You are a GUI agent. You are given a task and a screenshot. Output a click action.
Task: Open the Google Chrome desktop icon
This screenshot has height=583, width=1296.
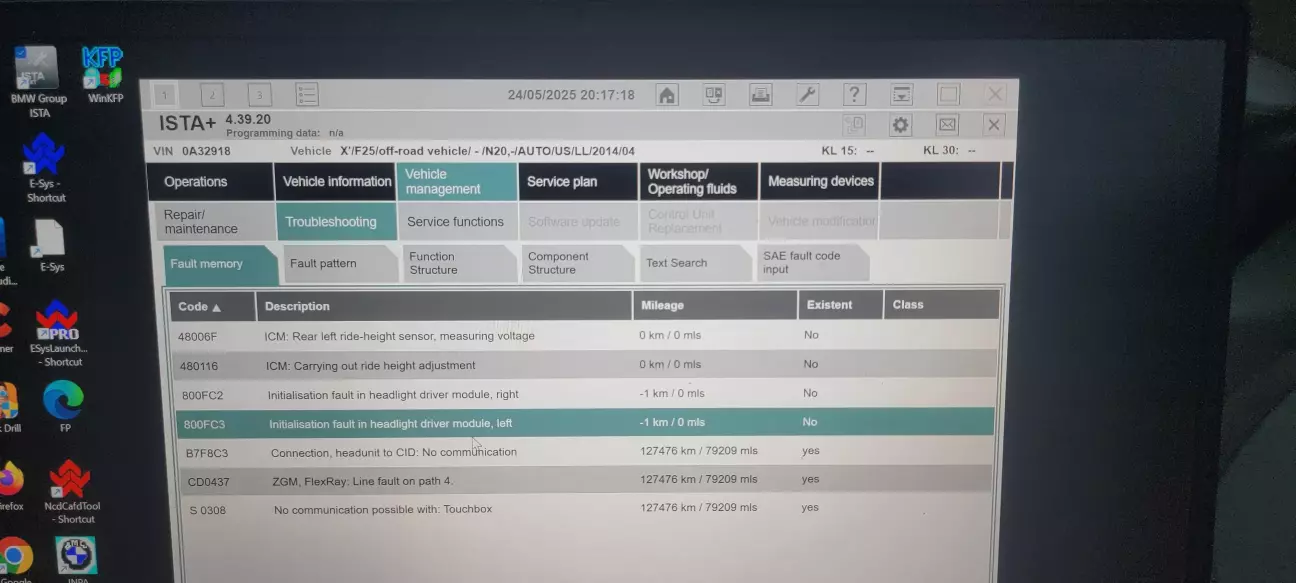[x=14, y=560]
